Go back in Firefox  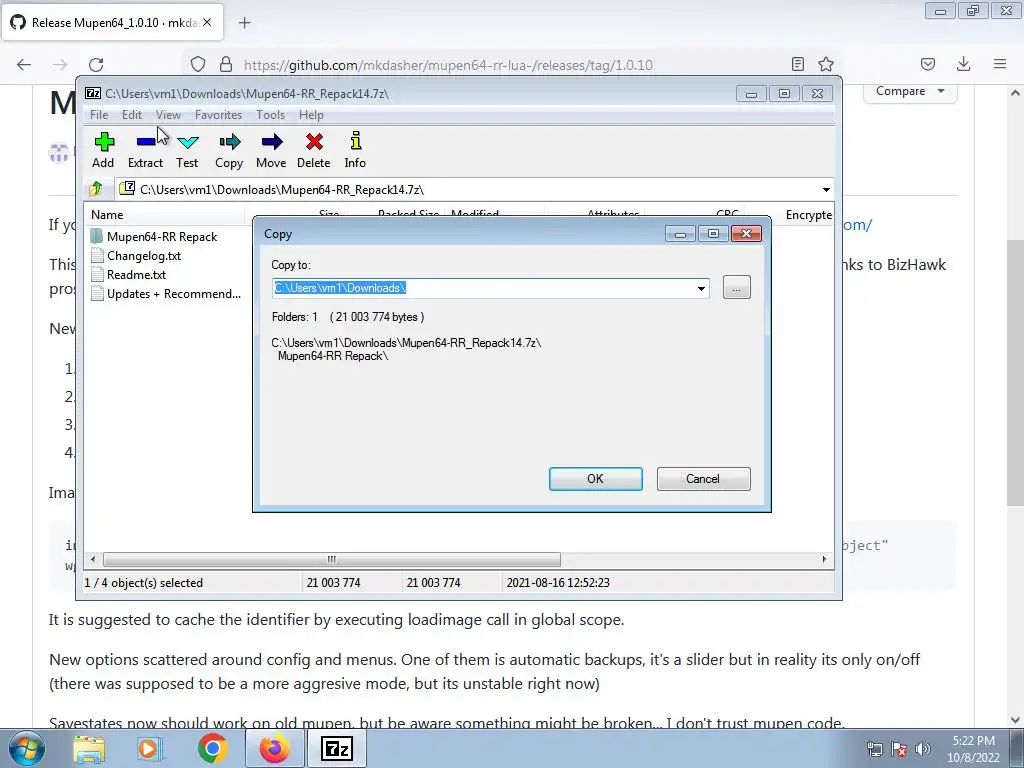[x=24, y=65]
